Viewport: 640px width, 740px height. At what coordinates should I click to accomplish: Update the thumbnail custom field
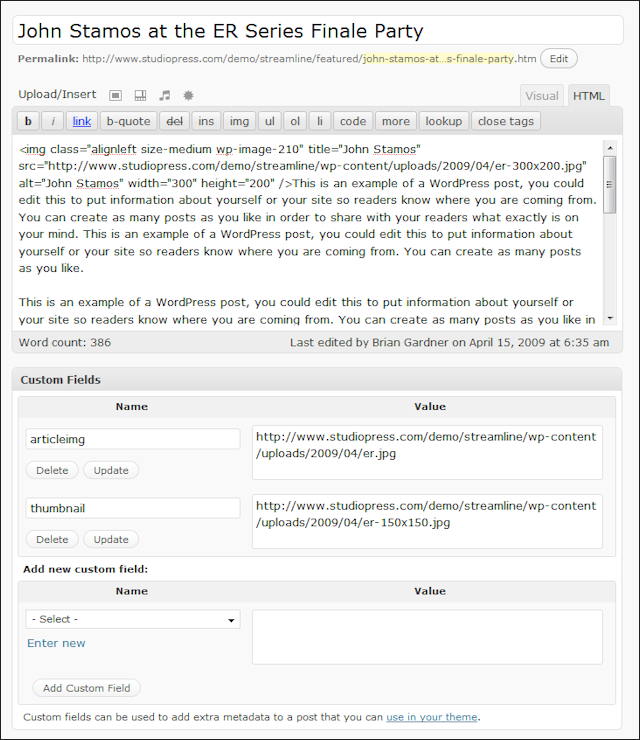tap(111, 539)
